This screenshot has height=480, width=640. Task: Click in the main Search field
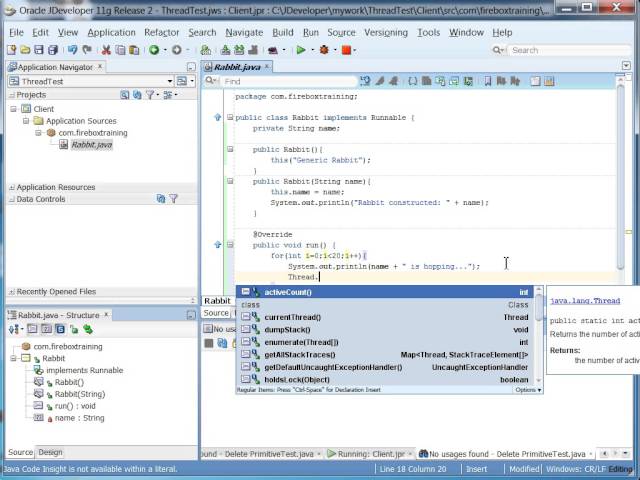(x=569, y=50)
